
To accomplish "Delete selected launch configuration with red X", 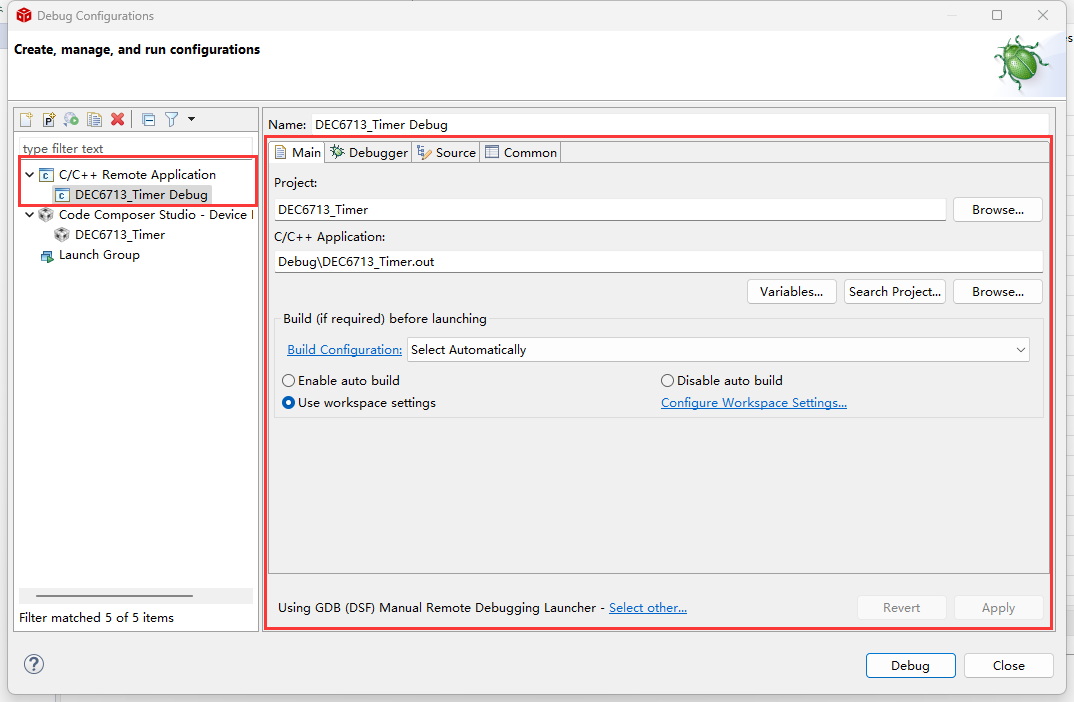I will (117, 119).
